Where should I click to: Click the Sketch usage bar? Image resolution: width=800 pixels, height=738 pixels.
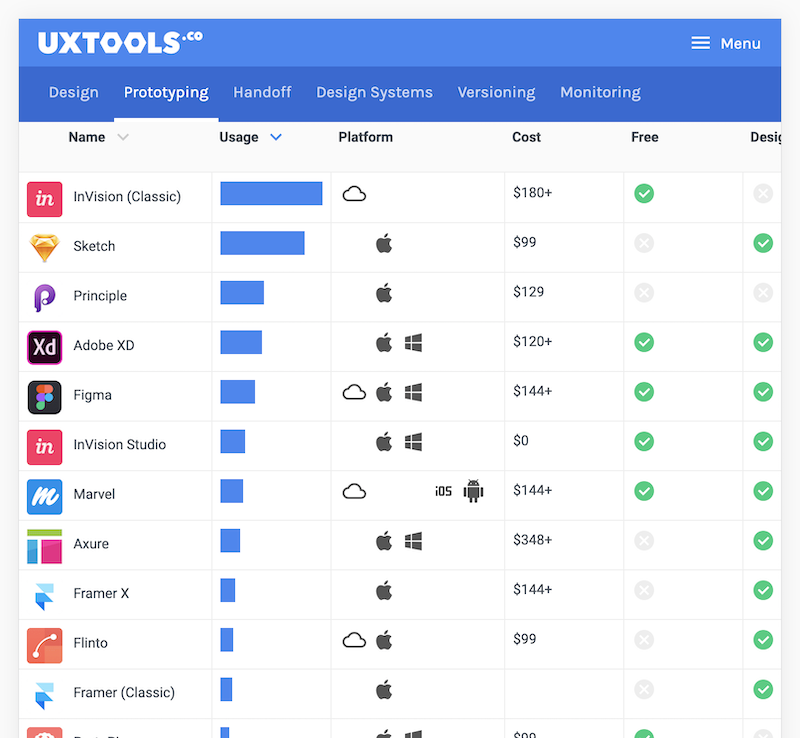[262, 243]
